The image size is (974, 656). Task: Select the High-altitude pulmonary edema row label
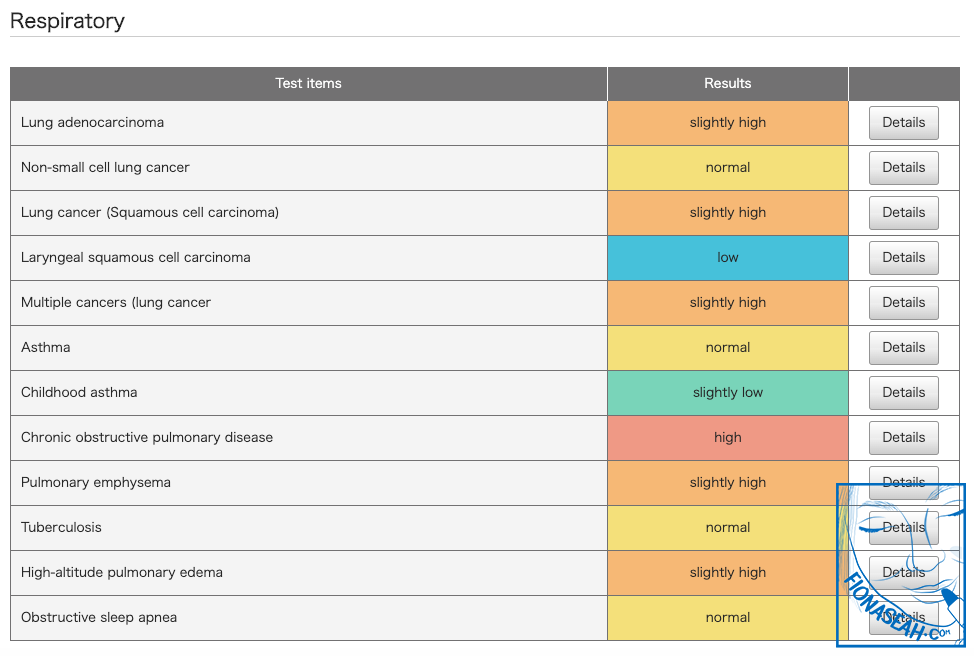(x=122, y=573)
